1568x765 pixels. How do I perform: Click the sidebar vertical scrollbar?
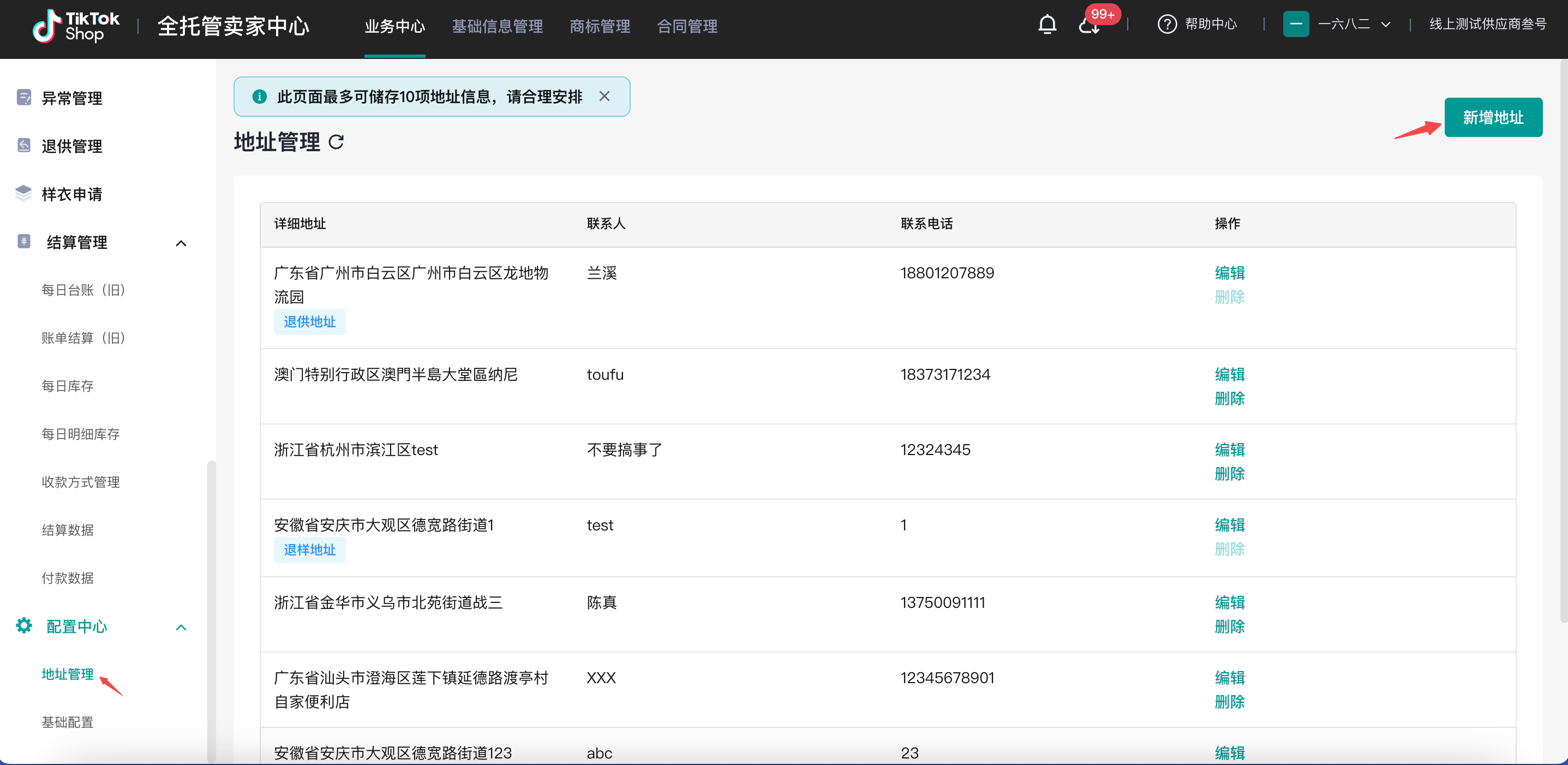(x=211, y=611)
